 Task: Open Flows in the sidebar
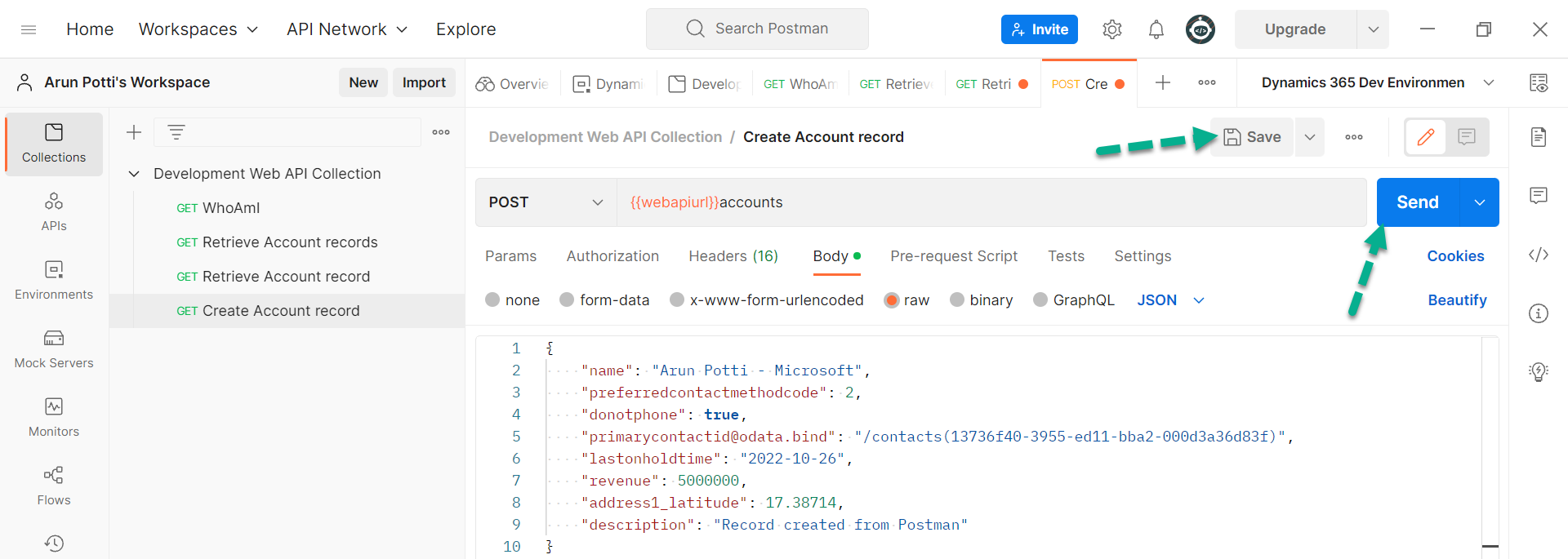54,486
